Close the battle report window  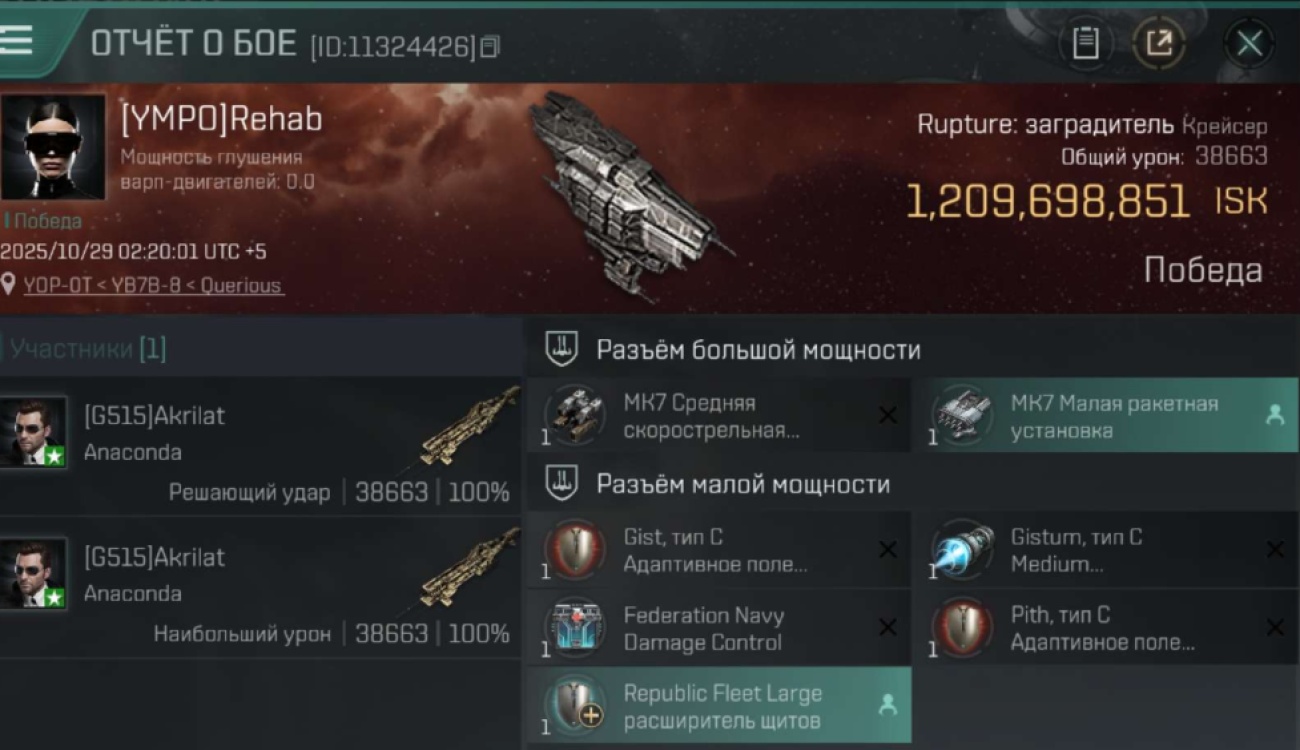(x=1249, y=43)
